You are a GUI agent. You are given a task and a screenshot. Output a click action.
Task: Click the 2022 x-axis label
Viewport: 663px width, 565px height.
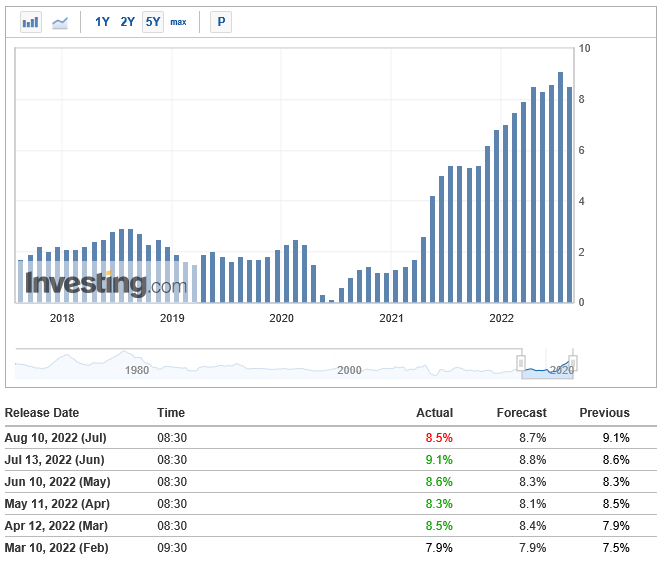click(x=501, y=318)
